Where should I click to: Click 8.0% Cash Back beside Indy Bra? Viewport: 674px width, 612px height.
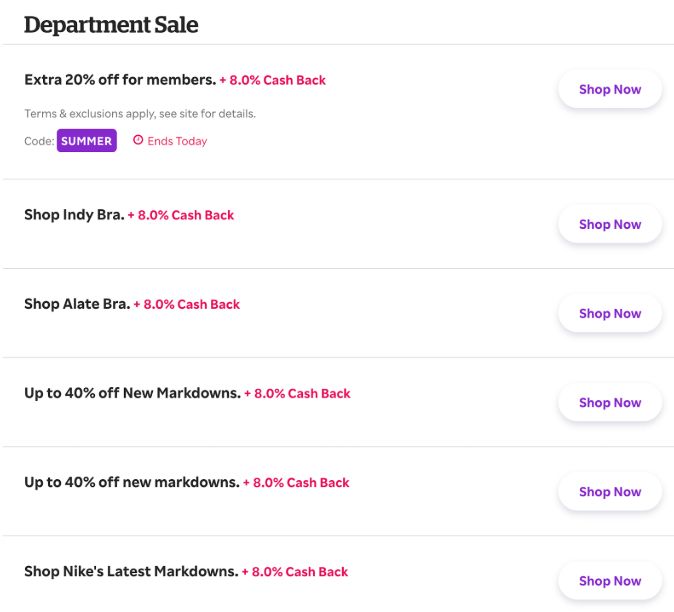pyautogui.click(x=181, y=215)
